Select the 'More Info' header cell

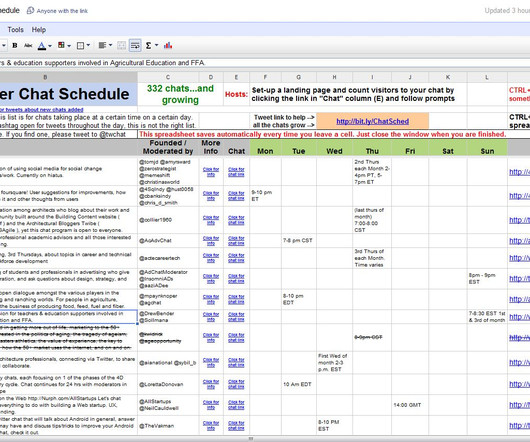[x=211, y=147]
